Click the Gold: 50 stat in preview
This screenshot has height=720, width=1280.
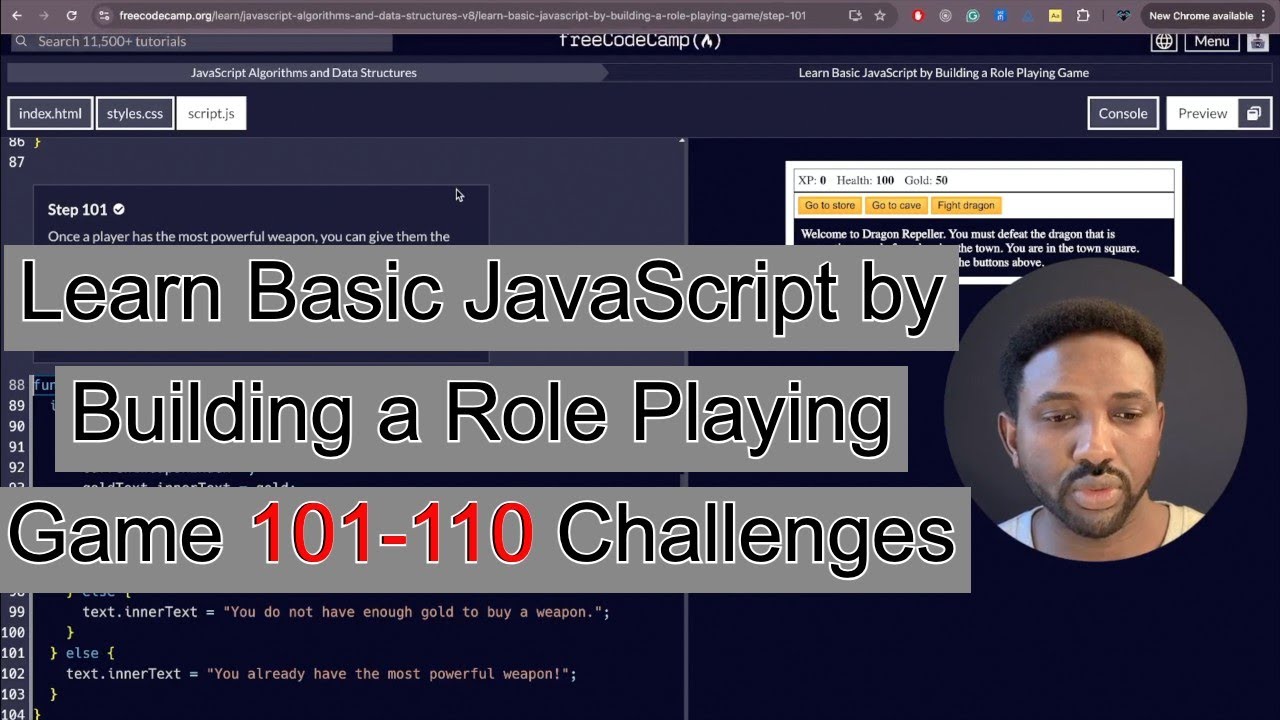[x=926, y=181]
